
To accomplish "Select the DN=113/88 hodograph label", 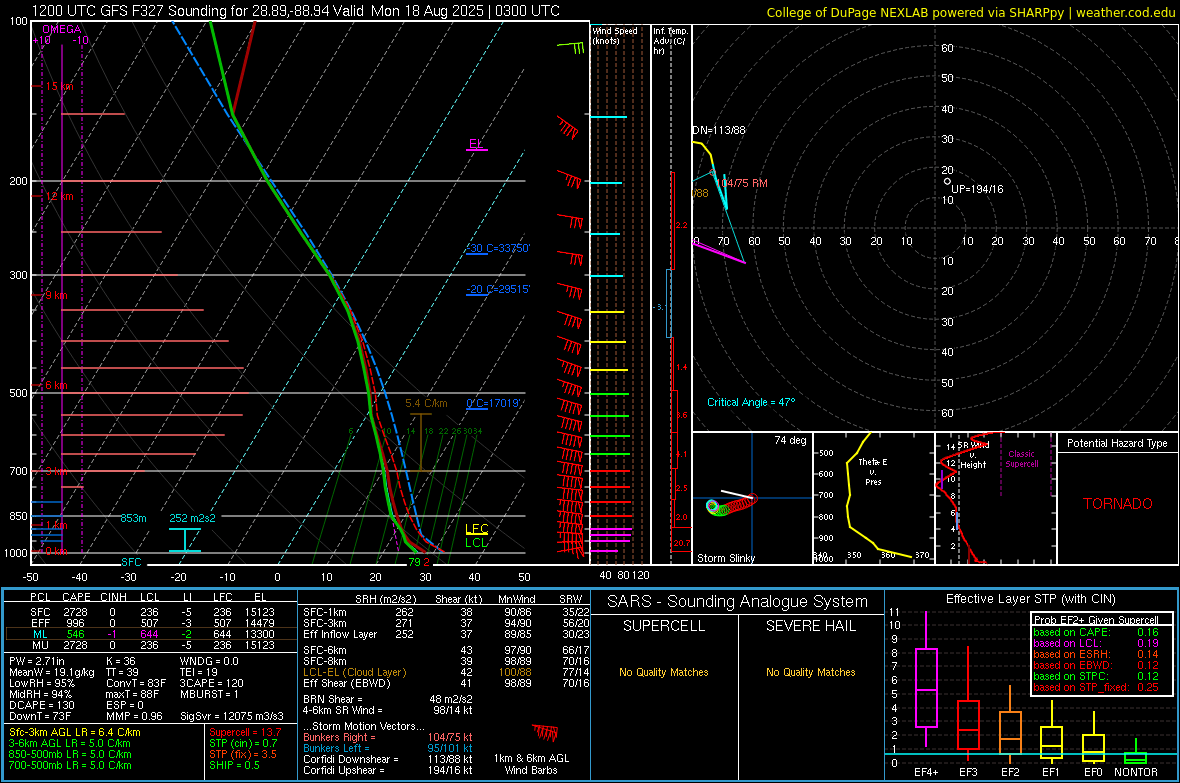I will (719, 130).
